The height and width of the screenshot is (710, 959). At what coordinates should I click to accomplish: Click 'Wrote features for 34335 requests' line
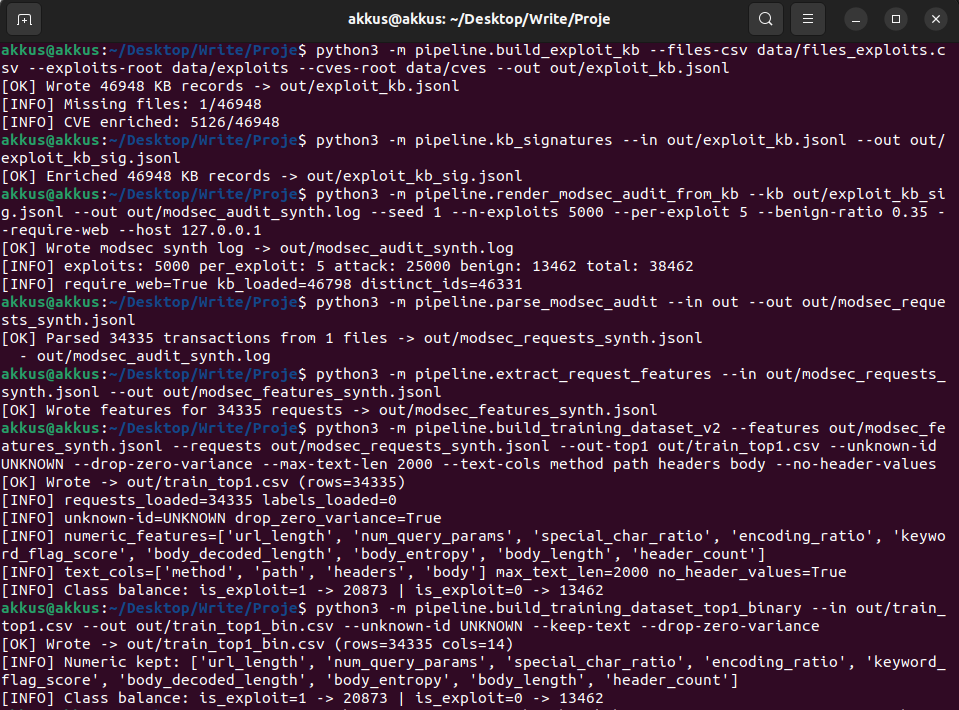(x=329, y=410)
